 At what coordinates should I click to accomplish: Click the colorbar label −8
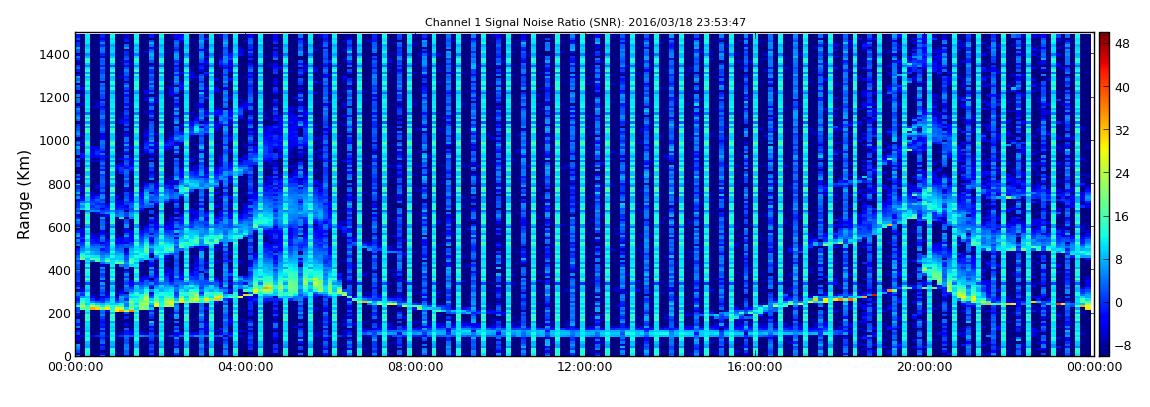click(1121, 345)
